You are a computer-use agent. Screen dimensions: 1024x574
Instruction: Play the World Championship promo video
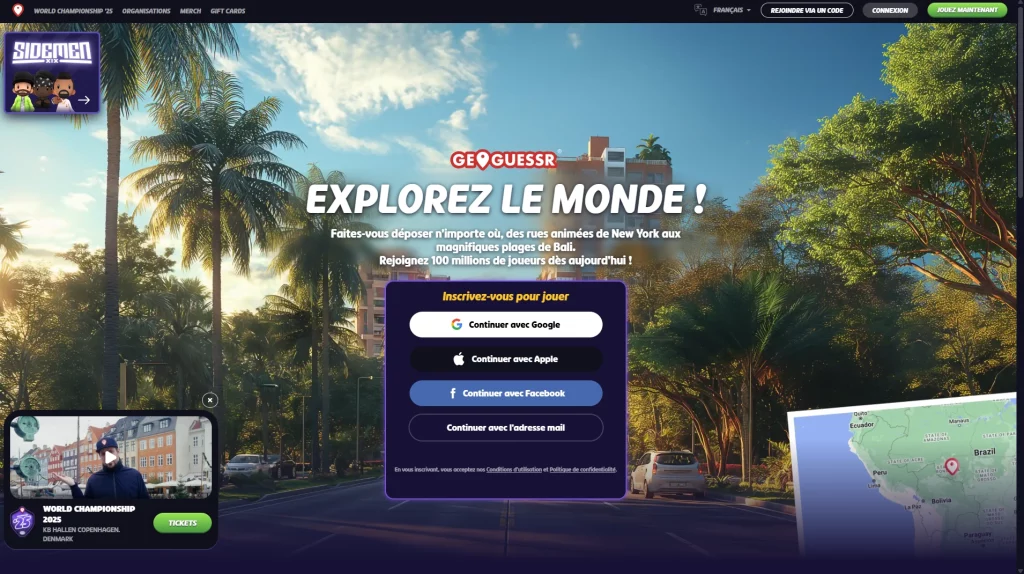111,457
